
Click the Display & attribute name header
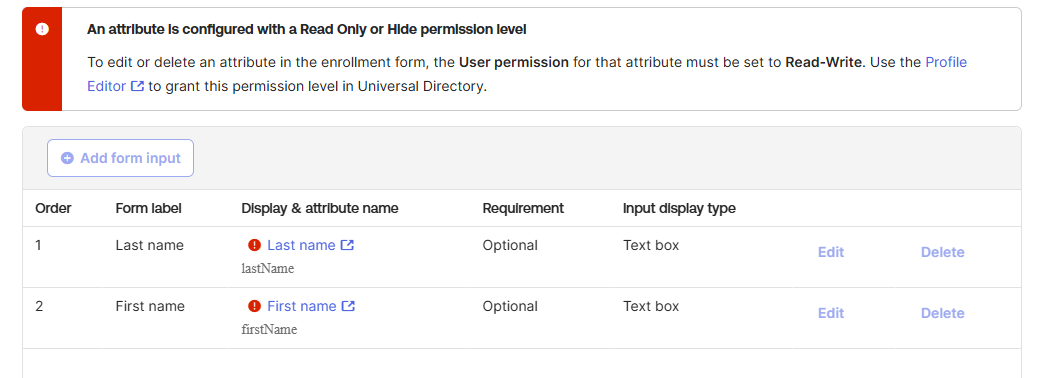click(x=320, y=208)
